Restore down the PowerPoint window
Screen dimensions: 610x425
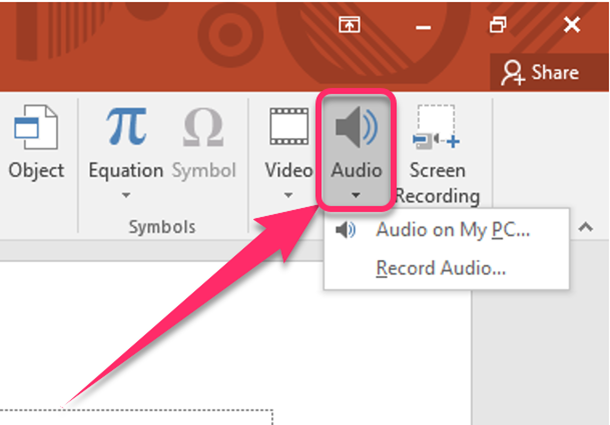(498, 25)
